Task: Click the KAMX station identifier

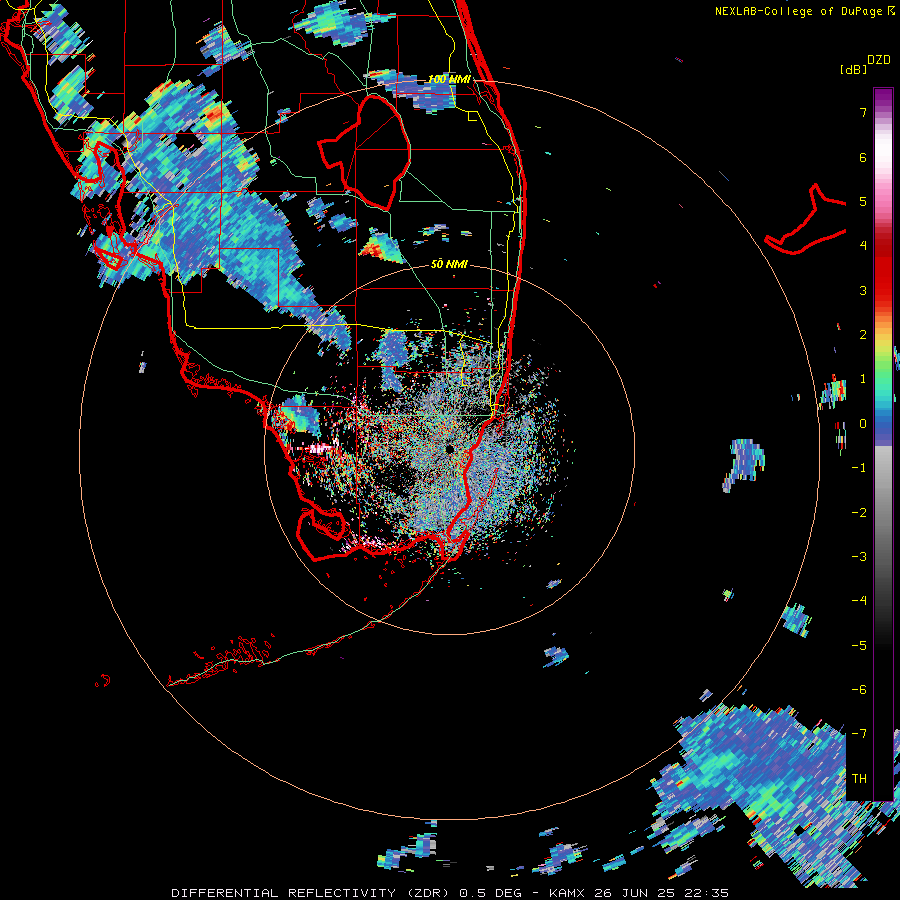Action: pos(567,893)
